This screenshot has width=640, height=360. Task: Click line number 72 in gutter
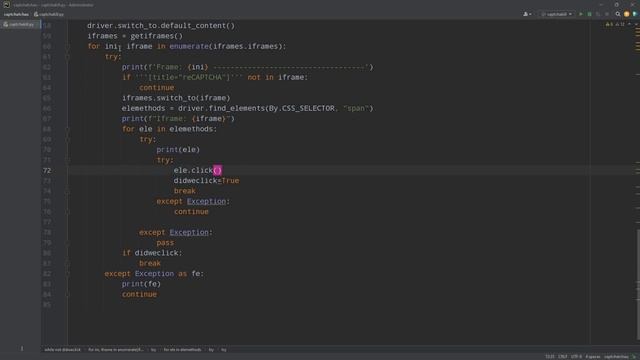pos(47,170)
